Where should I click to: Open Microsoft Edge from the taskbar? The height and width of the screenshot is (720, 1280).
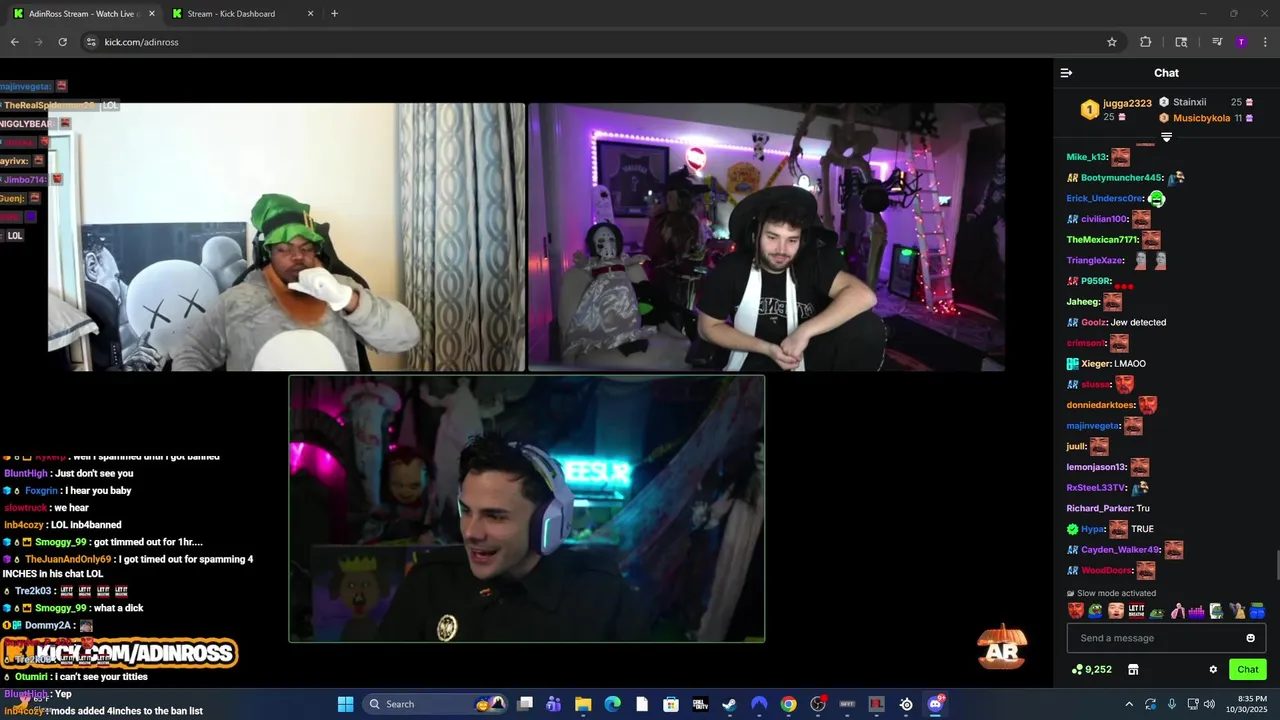coord(612,704)
